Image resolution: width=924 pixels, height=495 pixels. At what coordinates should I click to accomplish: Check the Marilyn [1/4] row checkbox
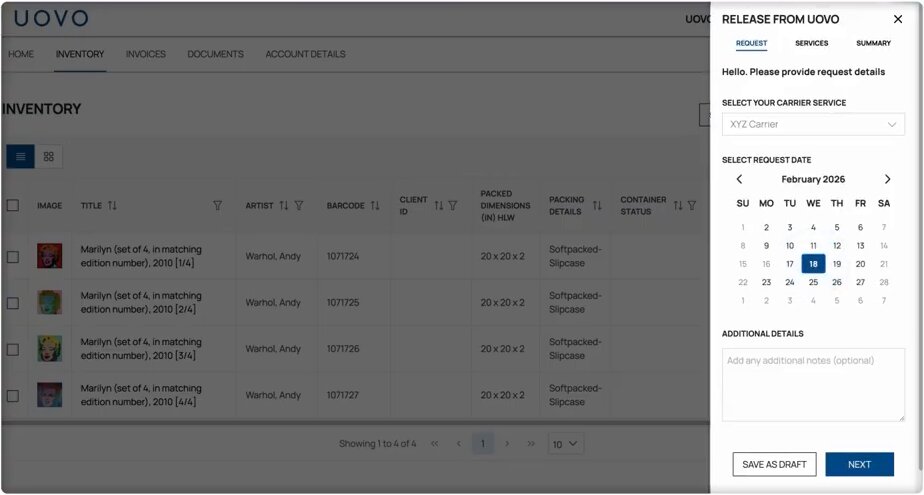pyautogui.click(x=12, y=257)
